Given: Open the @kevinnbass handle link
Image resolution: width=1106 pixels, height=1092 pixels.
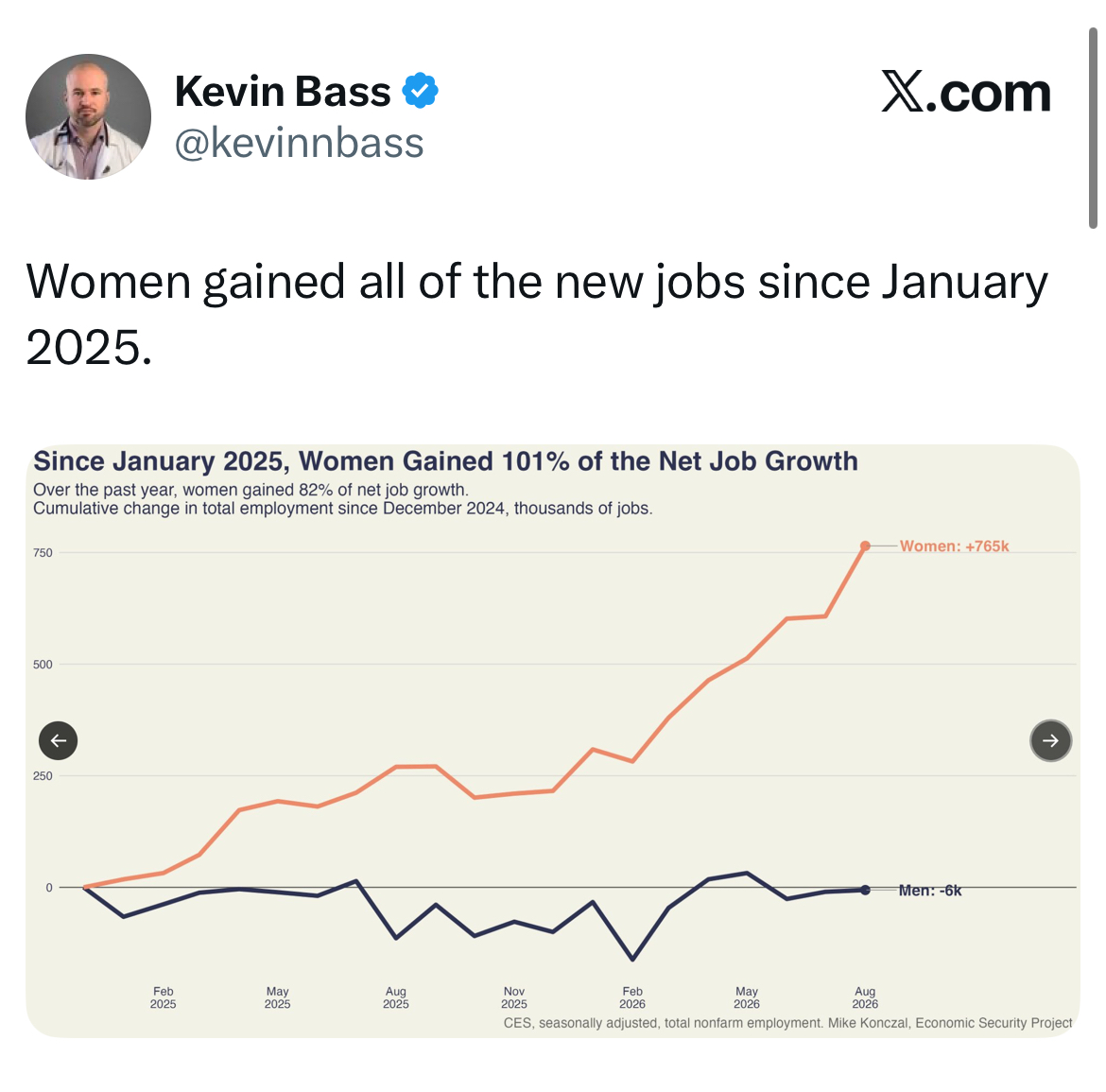Looking at the screenshot, I should click(299, 143).
